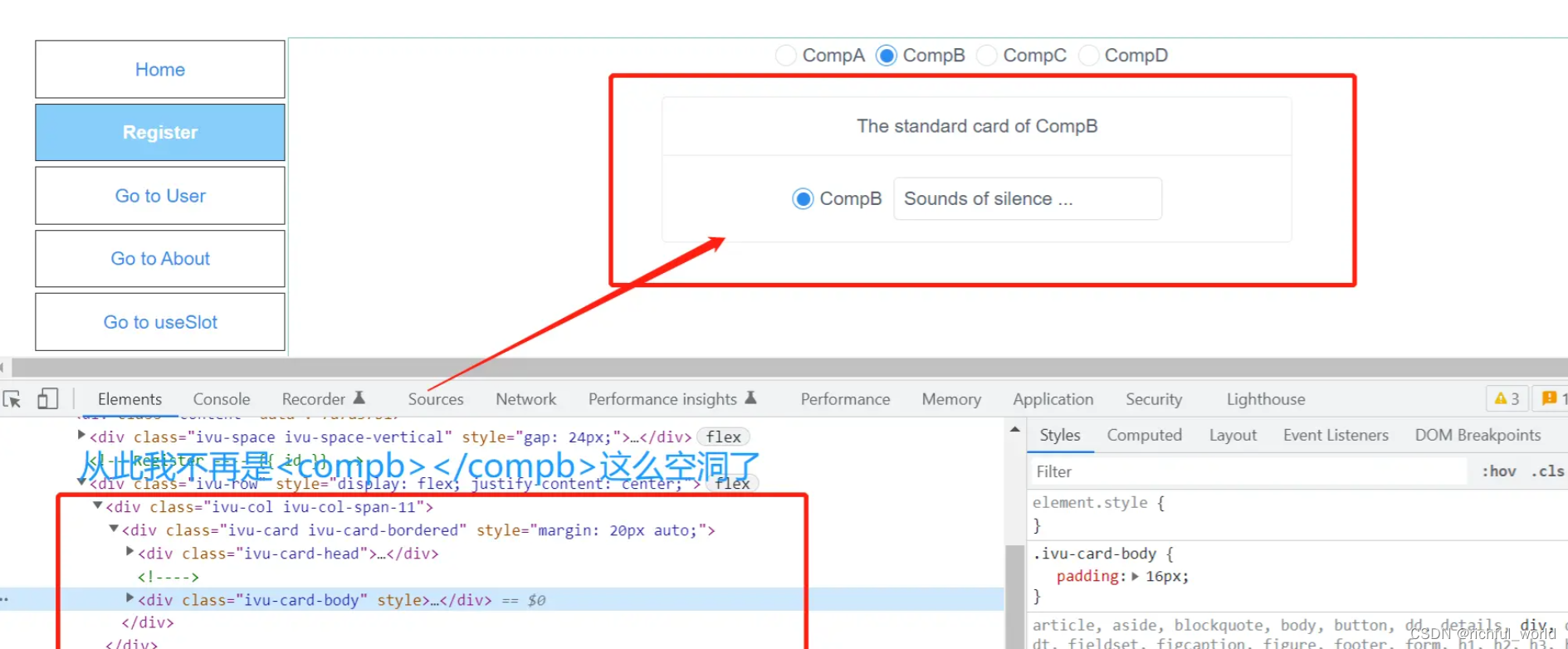Click the 'The standard card of CompB' title
The width and height of the screenshot is (1568, 649).
coord(977,126)
